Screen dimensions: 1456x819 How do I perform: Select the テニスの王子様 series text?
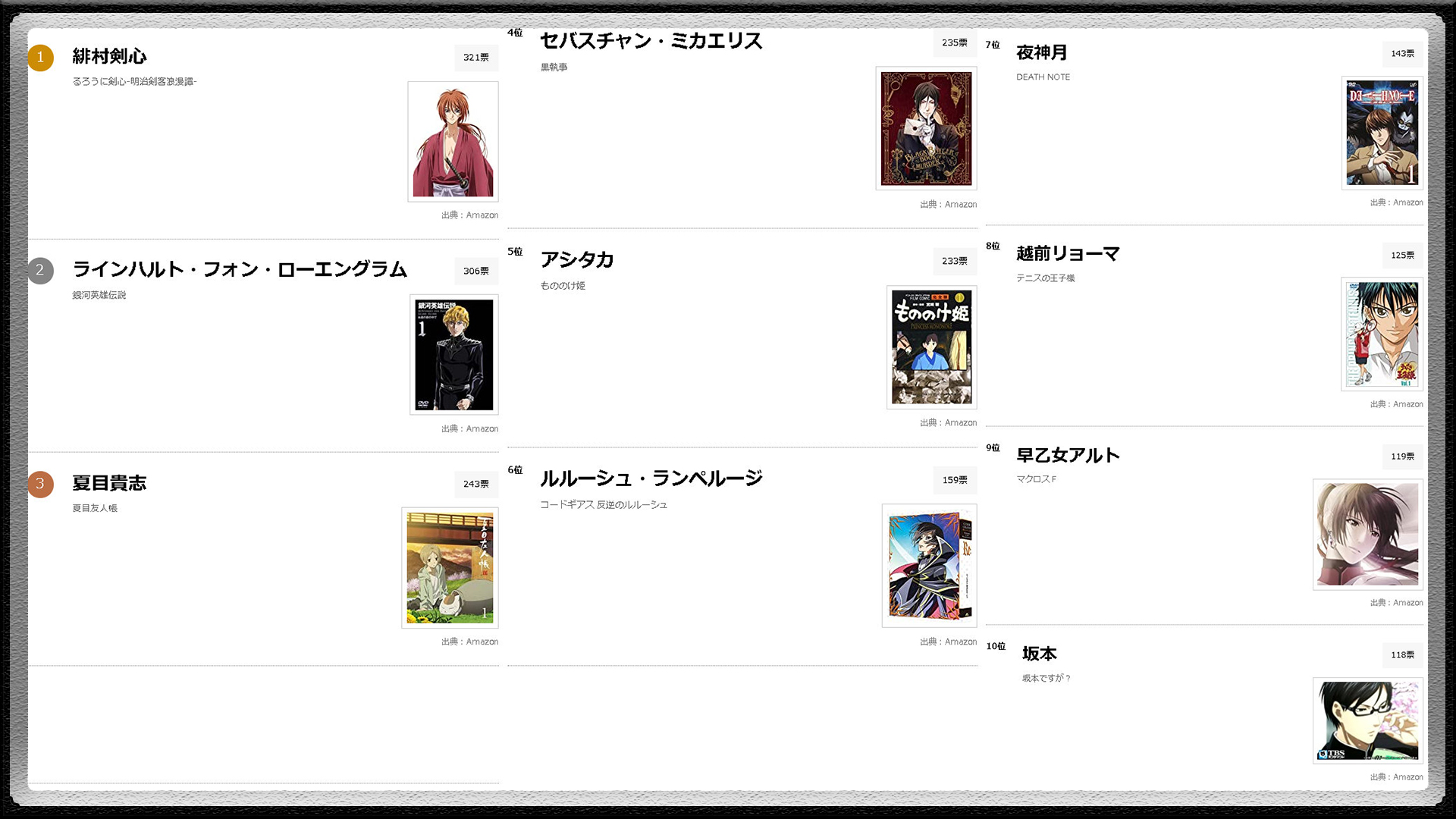point(1046,278)
